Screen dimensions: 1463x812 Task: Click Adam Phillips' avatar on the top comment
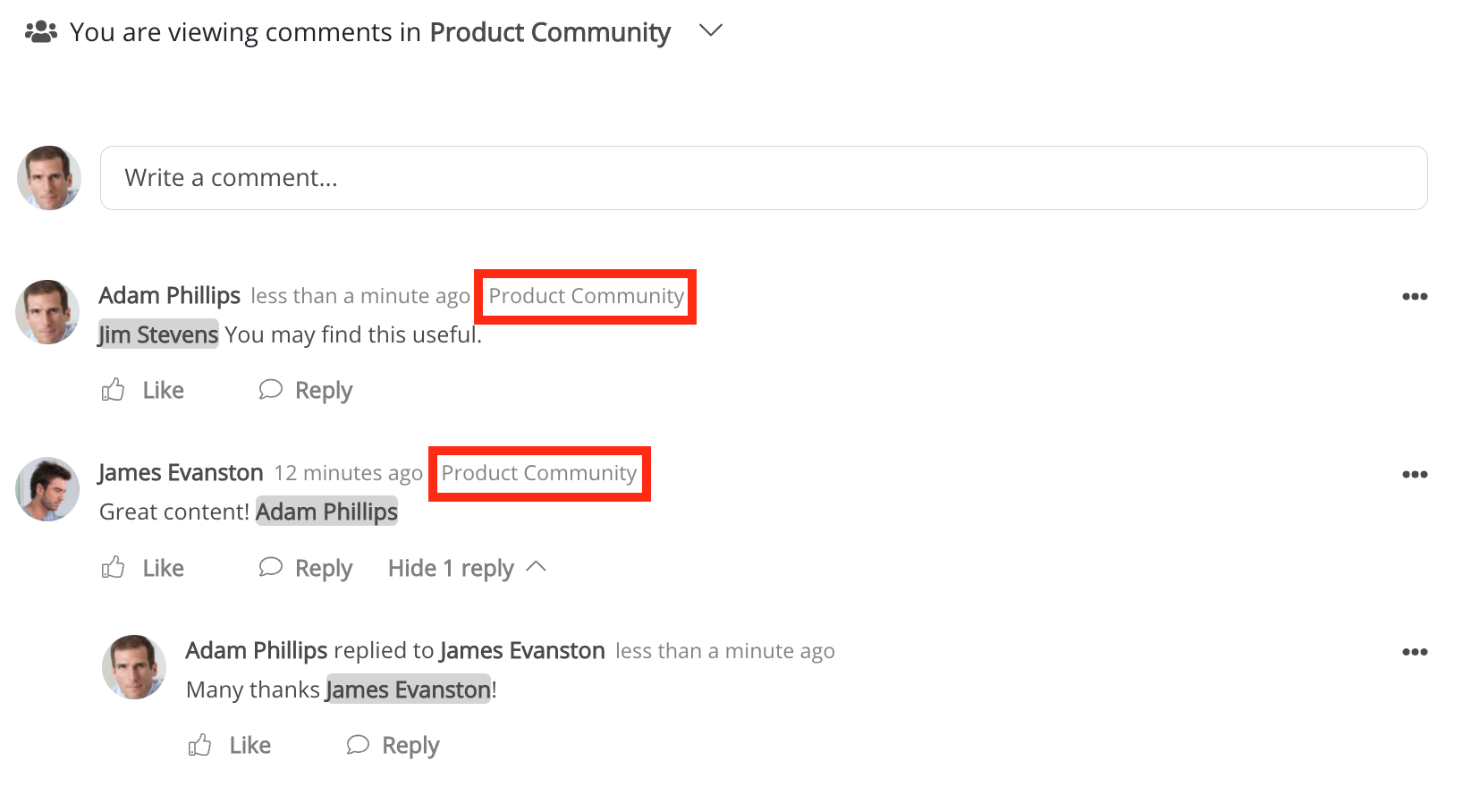(x=47, y=312)
